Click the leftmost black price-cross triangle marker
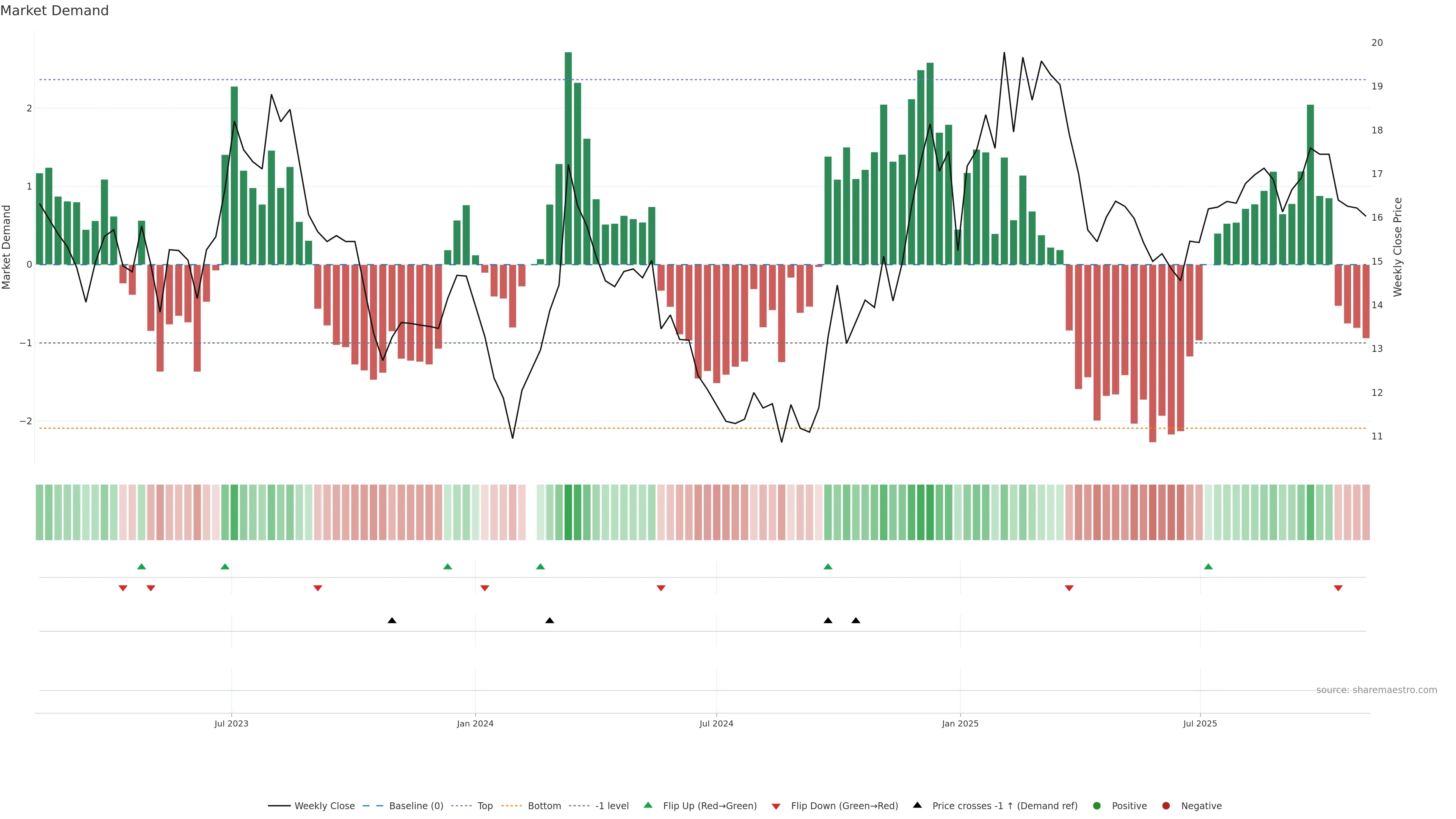This screenshot has height=819, width=1456. [x=392, y=621]
